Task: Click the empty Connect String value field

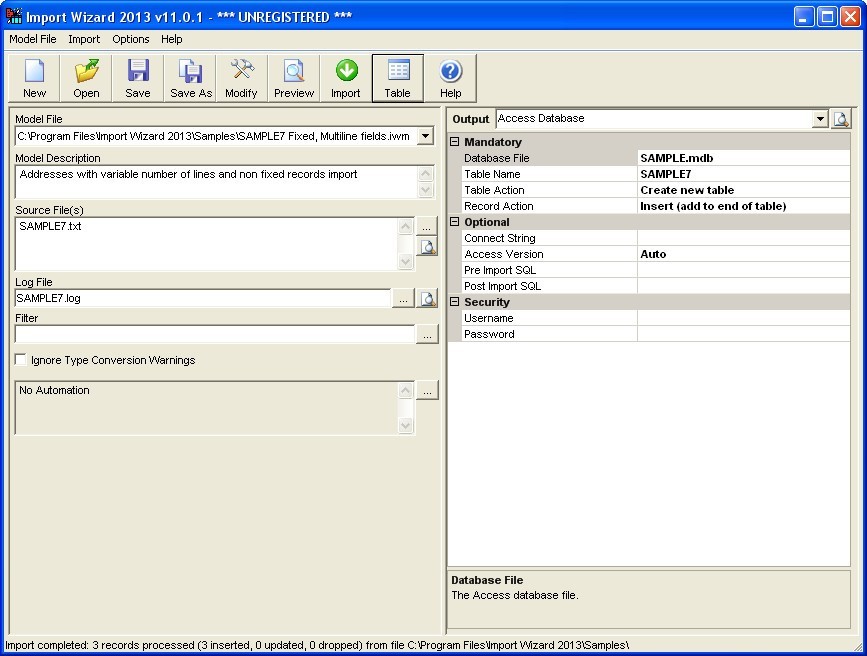Action: click(x=744, y=238)
